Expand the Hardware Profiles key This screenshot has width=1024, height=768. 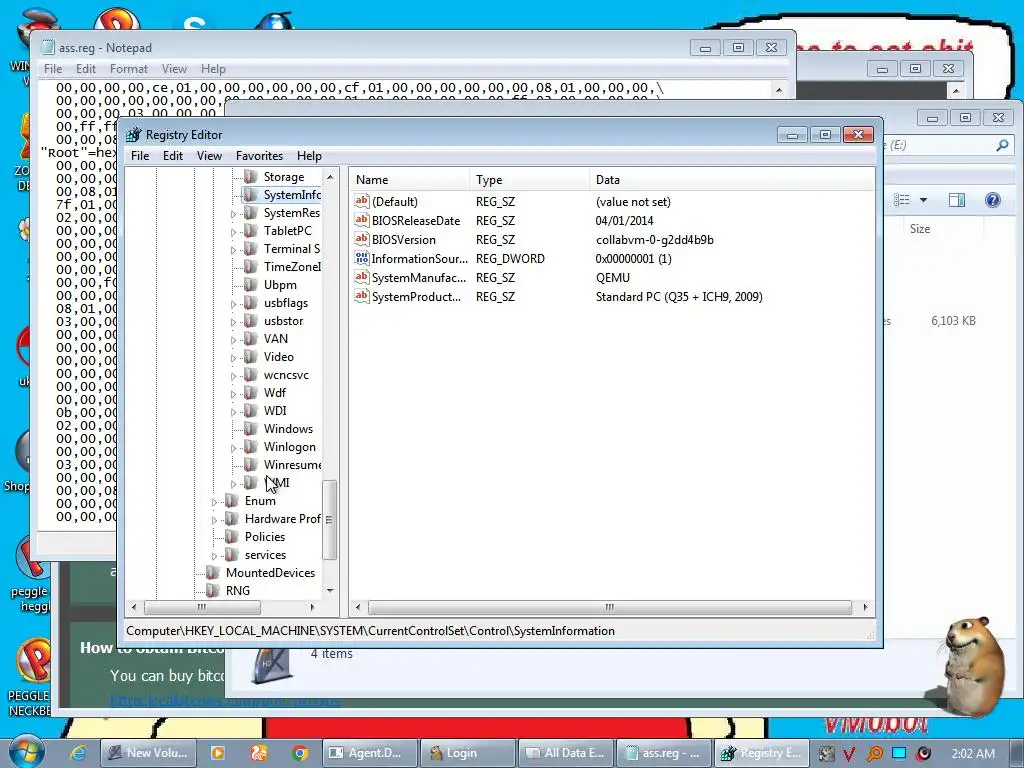pyautogui.click(x=214, y=520)
